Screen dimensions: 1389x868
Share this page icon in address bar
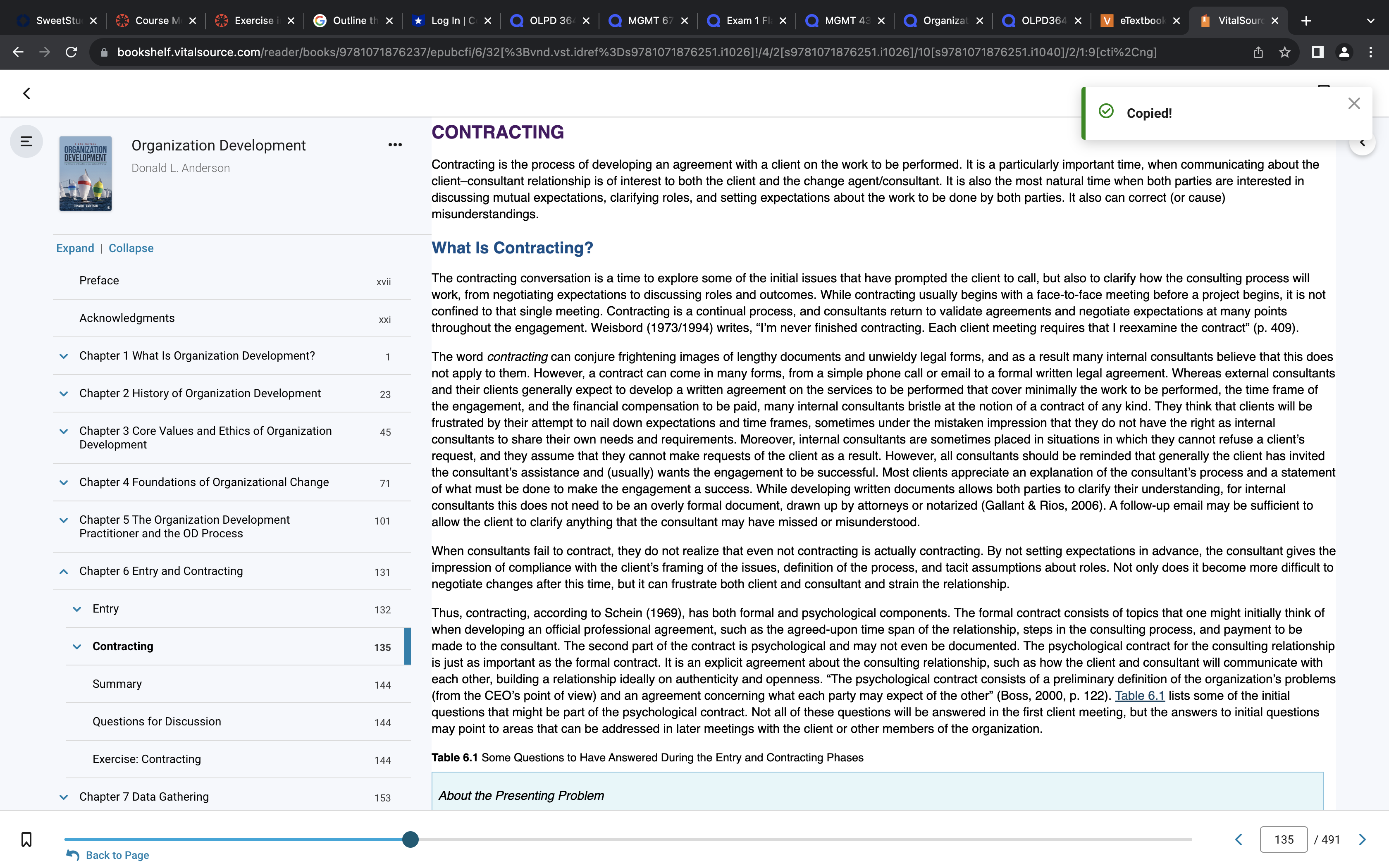pos(1258,52)
